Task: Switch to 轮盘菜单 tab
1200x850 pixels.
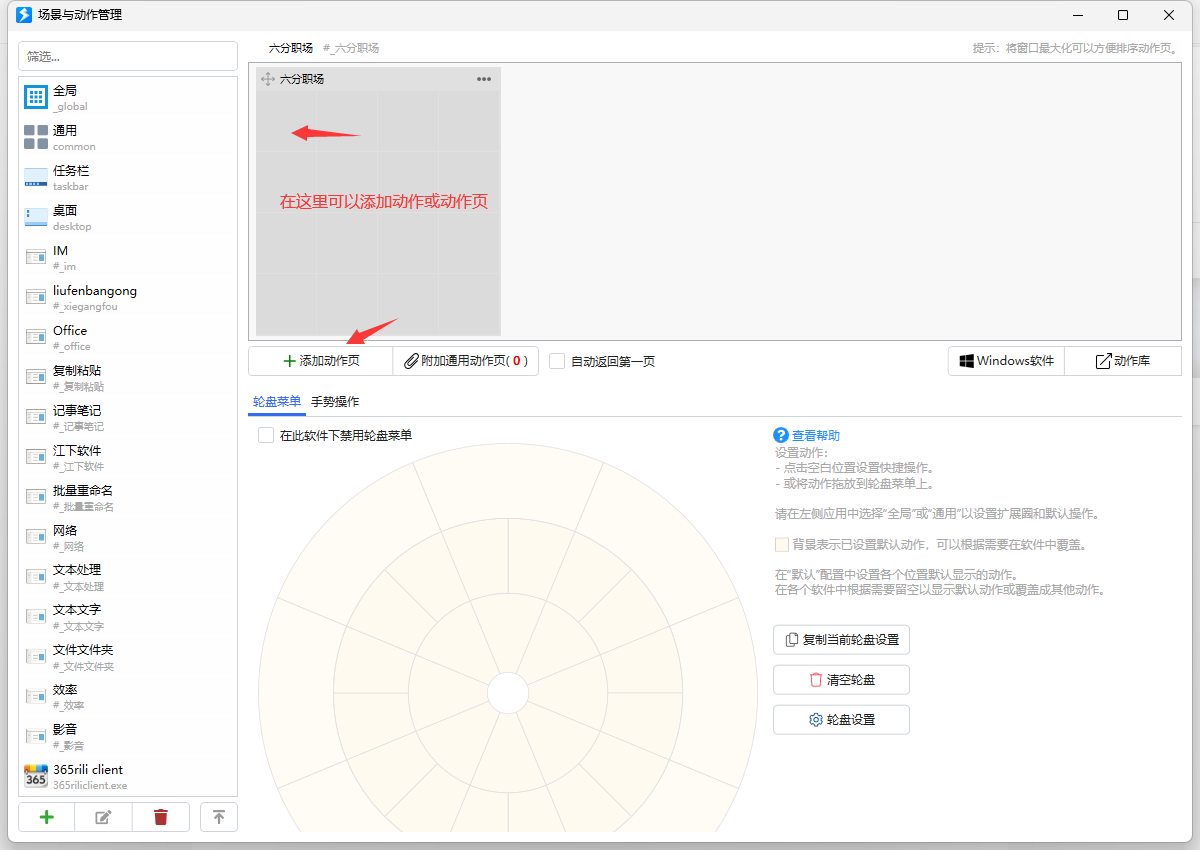Action: coord(277,401)
